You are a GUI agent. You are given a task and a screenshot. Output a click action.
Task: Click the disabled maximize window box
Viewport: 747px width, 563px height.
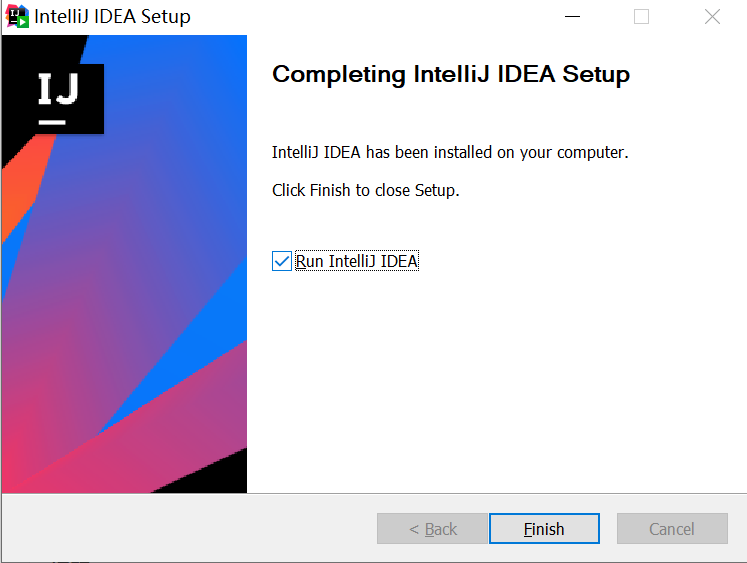click(641, 17)
